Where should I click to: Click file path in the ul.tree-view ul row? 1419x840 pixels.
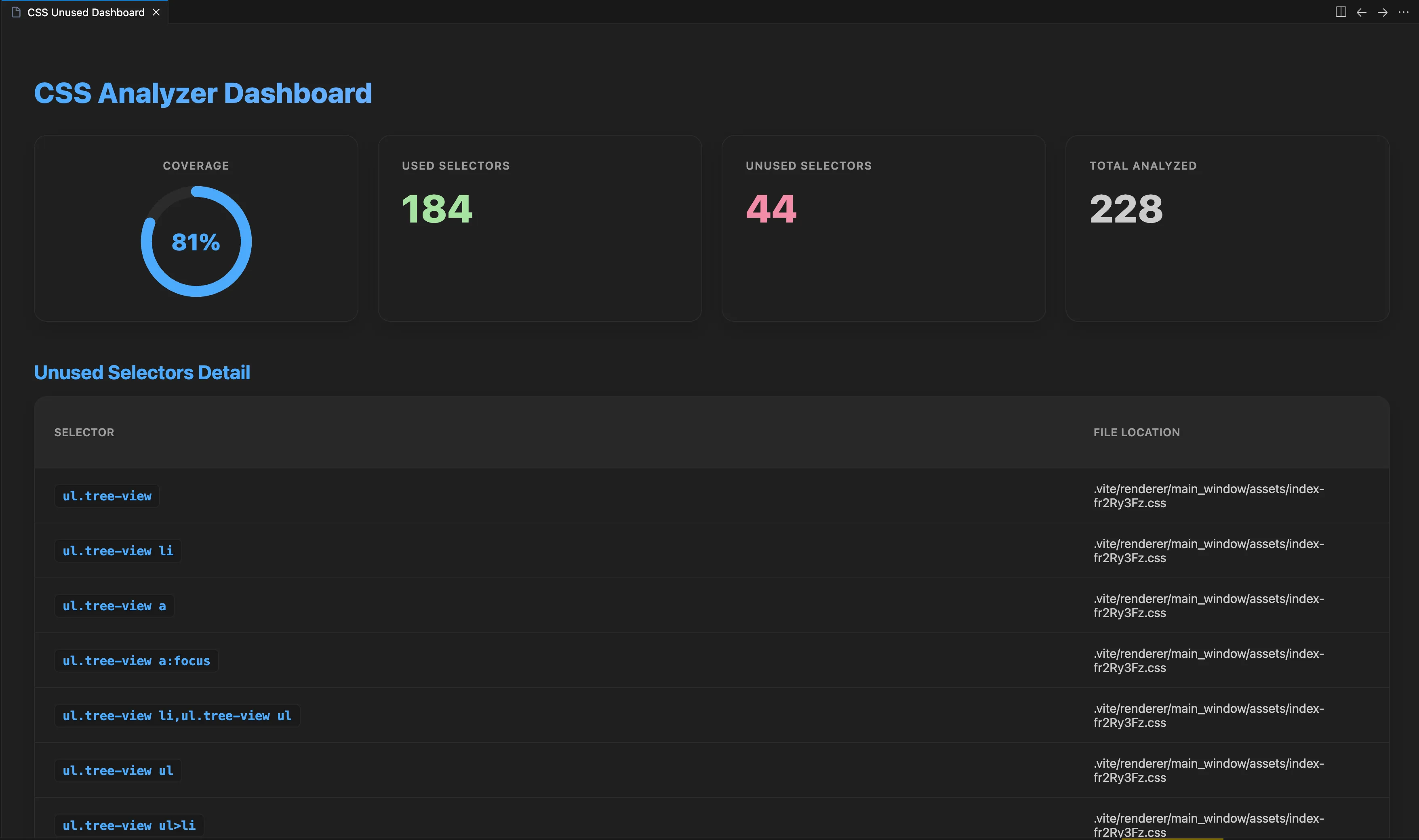click(1208, 771)
